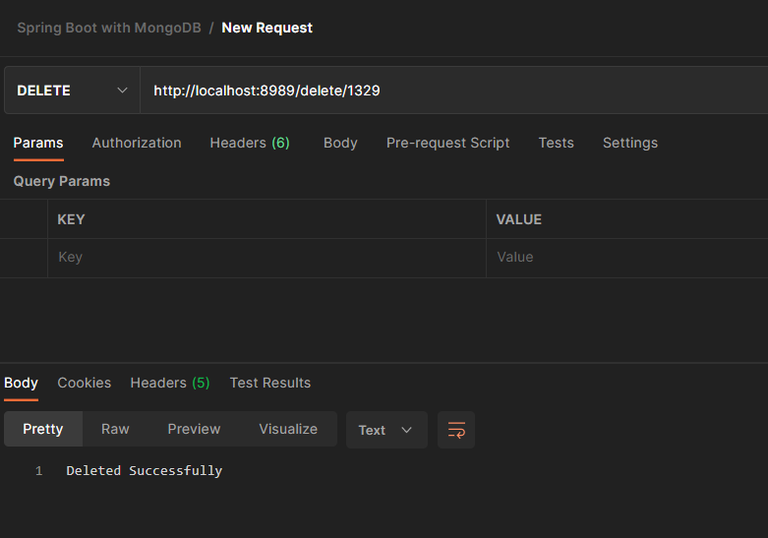Switch response view to Visualize
Screen dimensions: 768x538
click(288, 429)
